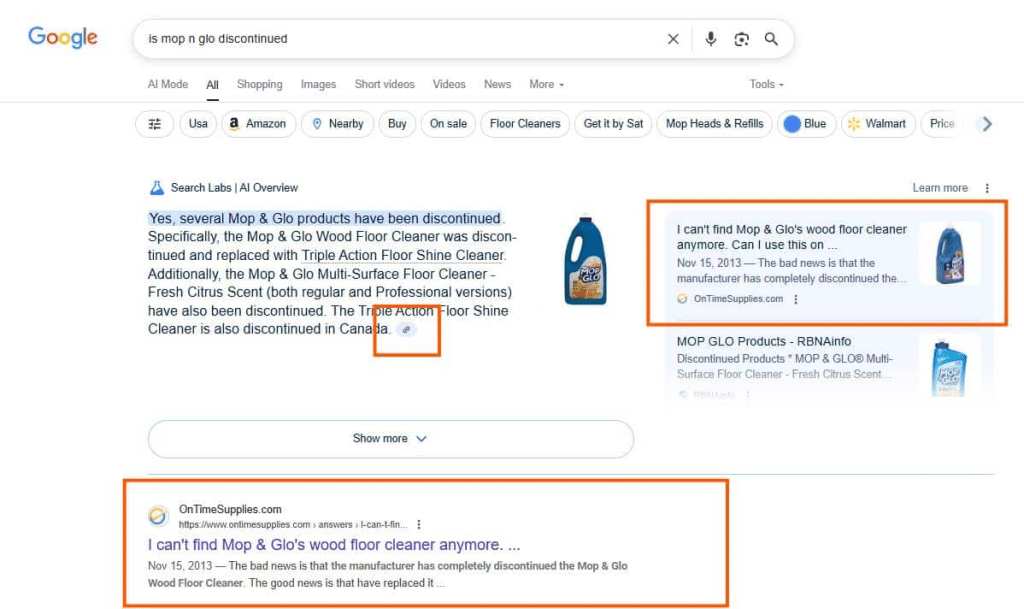The width and height of the screenshot is (1024, 609).
Task: Select Mop Heads & Refills chip
Action: coord(714,124)
